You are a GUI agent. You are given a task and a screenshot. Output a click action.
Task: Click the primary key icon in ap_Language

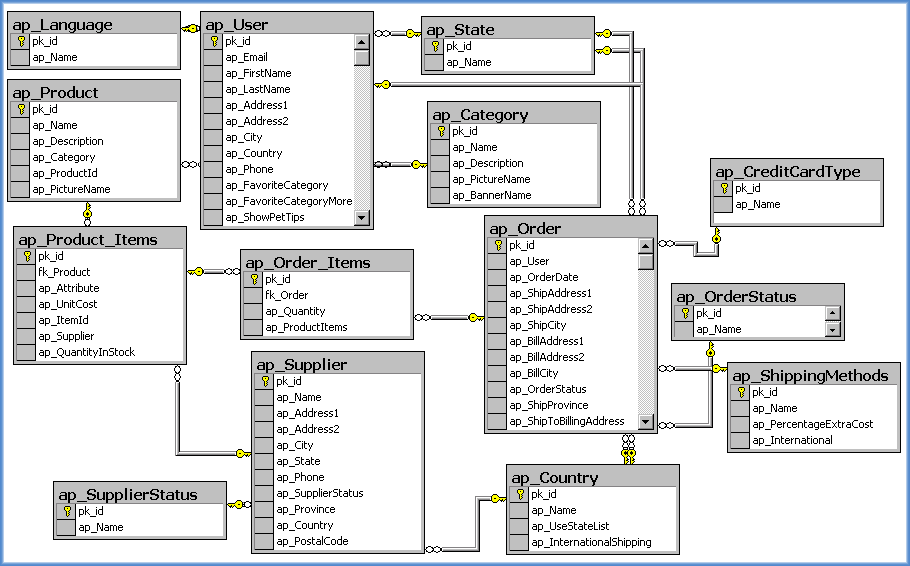click(x=21, y=42)
